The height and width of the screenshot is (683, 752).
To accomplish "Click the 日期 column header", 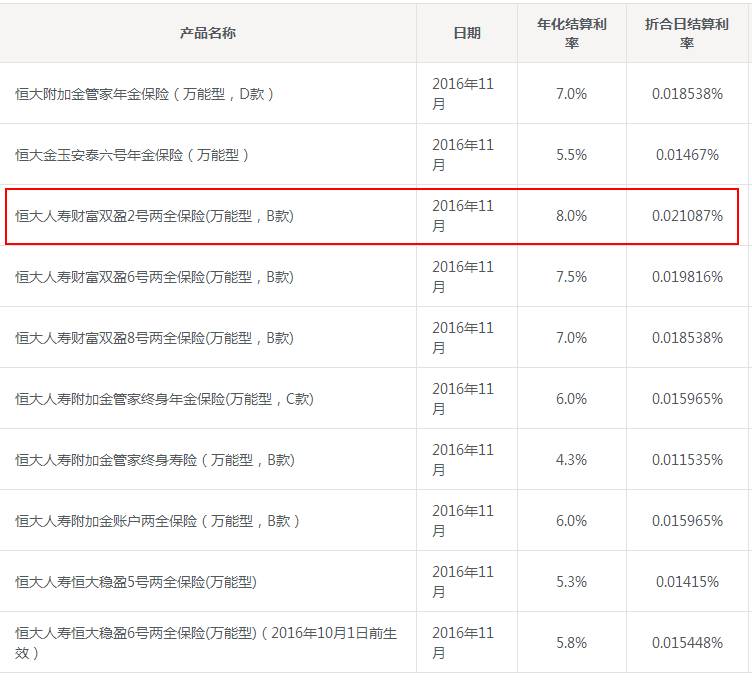I will point(467,33).
